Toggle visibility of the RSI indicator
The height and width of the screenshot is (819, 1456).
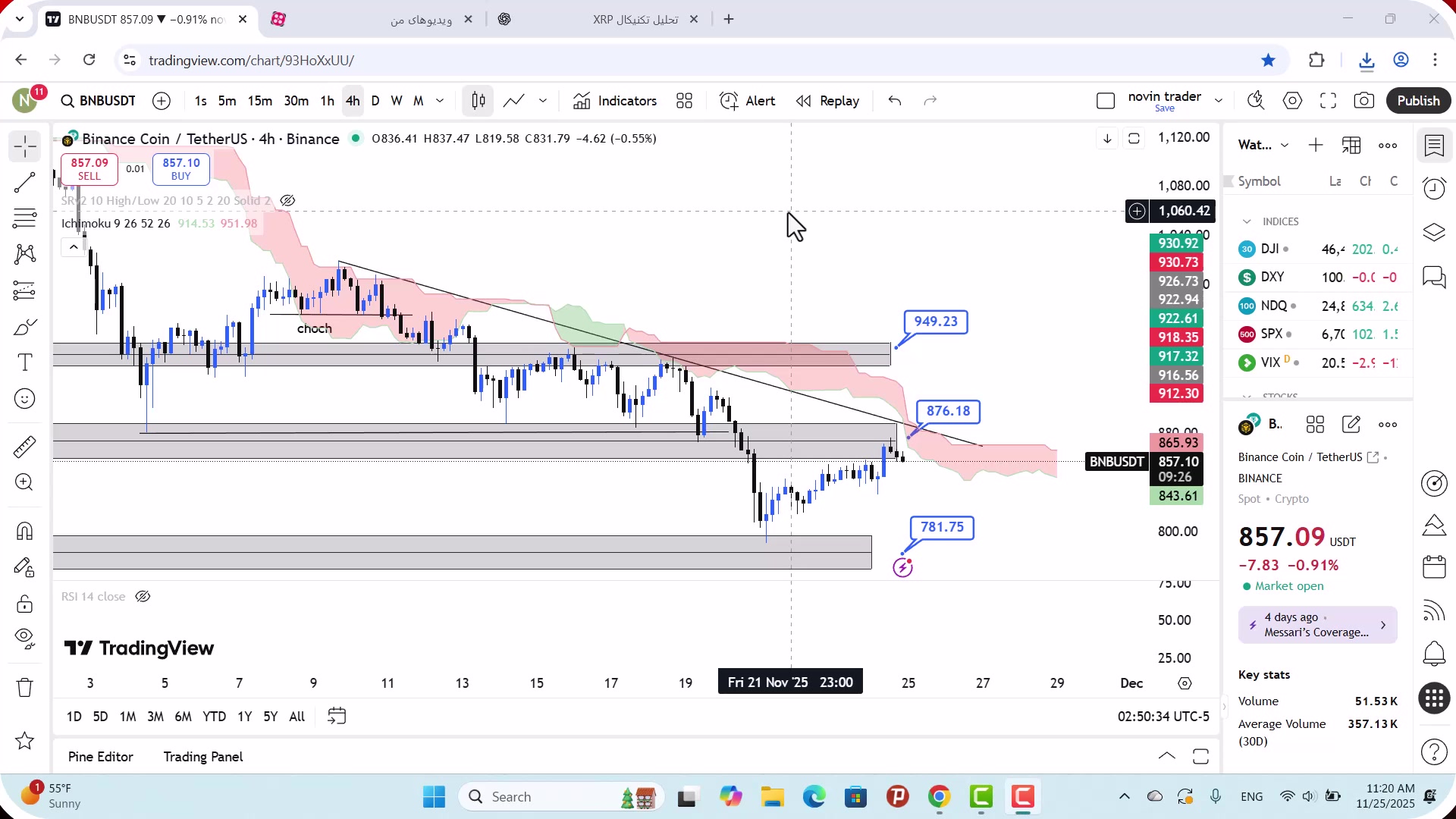point(143,597)
